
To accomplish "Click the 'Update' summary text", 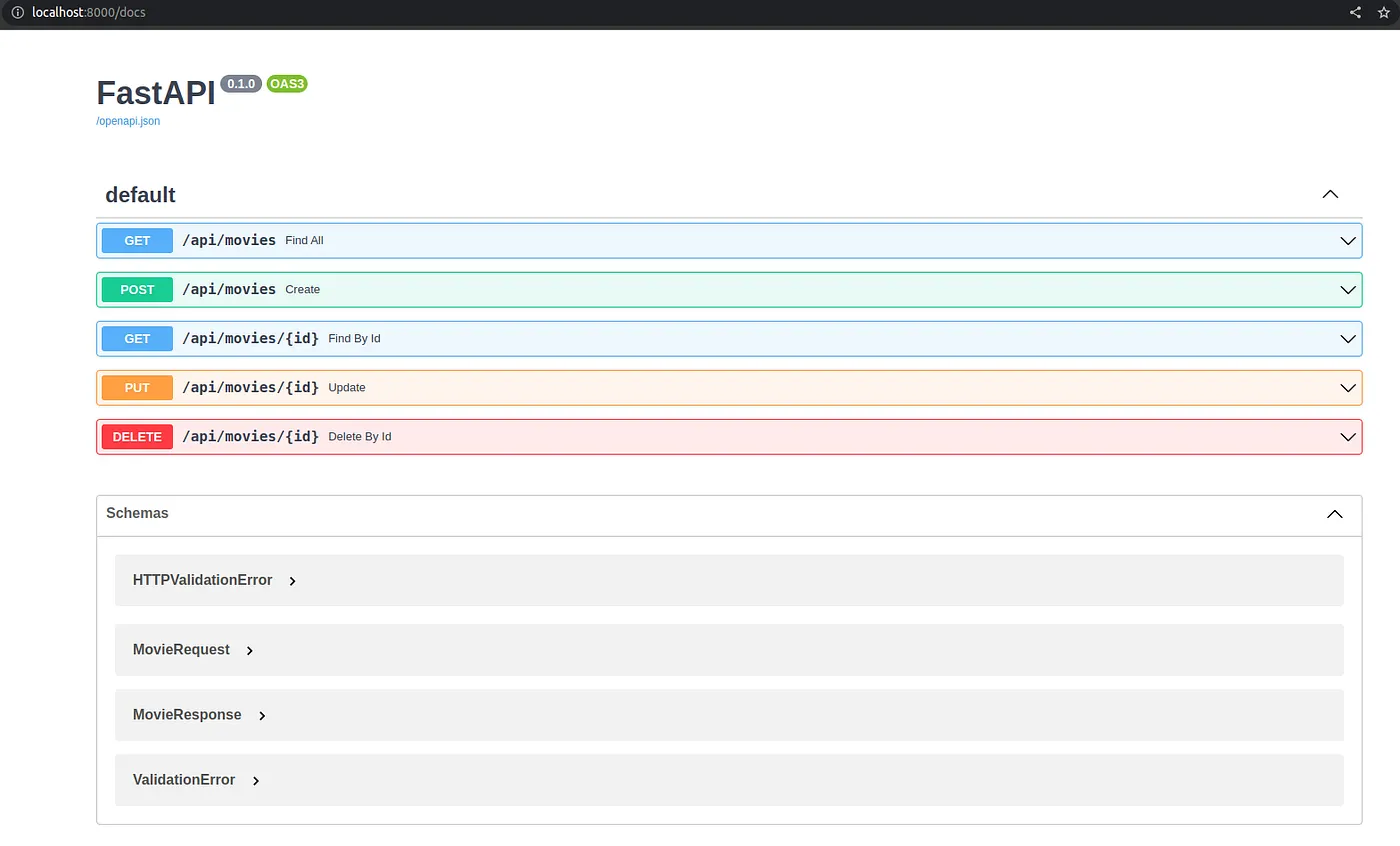I will [347, 387].
